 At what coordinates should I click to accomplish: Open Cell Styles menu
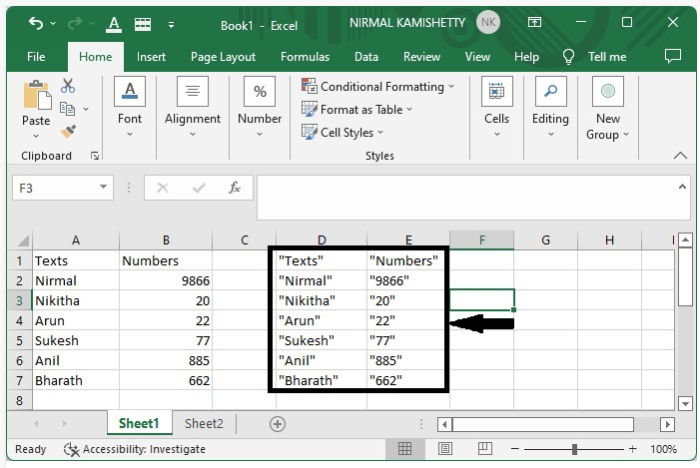point(342,132)
